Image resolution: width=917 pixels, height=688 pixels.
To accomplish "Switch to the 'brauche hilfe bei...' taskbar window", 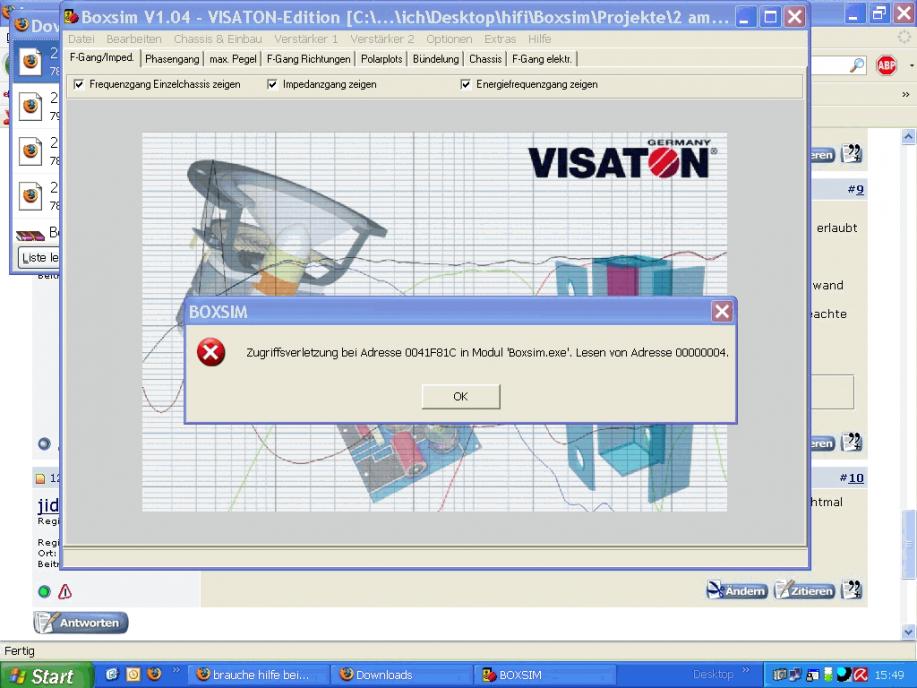I will 260,675.
